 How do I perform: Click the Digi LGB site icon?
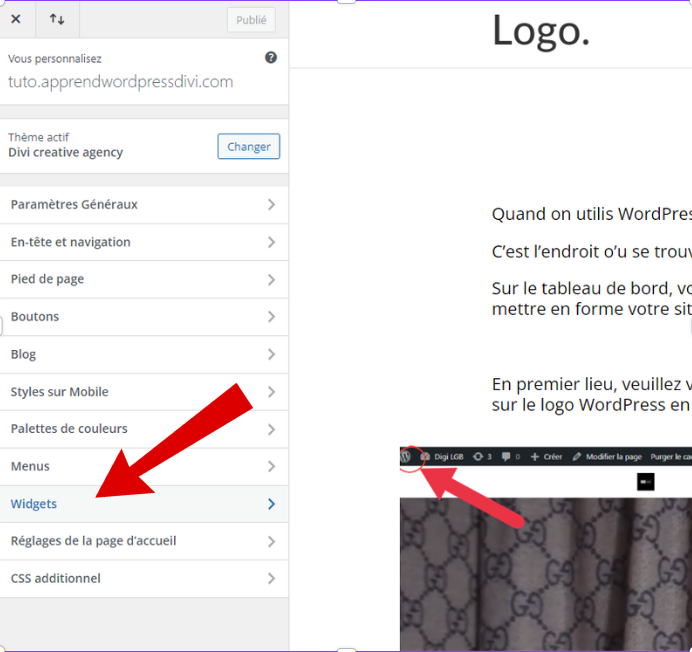pyautogui.click(x=425, y=456)
